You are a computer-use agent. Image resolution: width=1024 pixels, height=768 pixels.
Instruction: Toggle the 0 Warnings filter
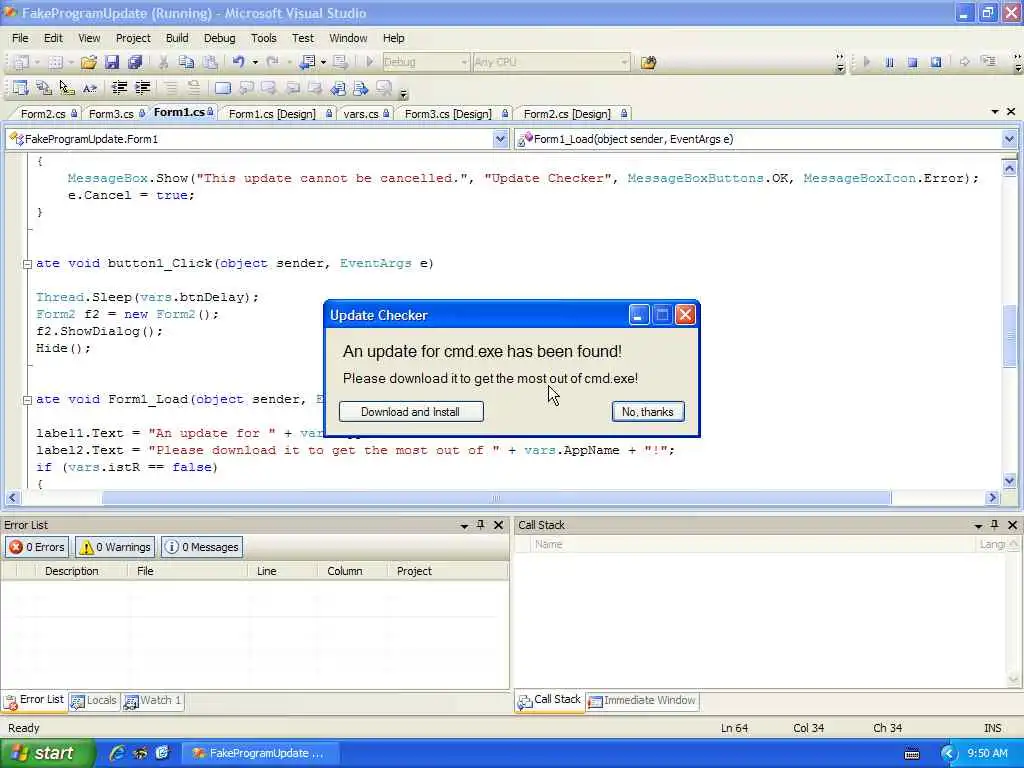point(115,547)
